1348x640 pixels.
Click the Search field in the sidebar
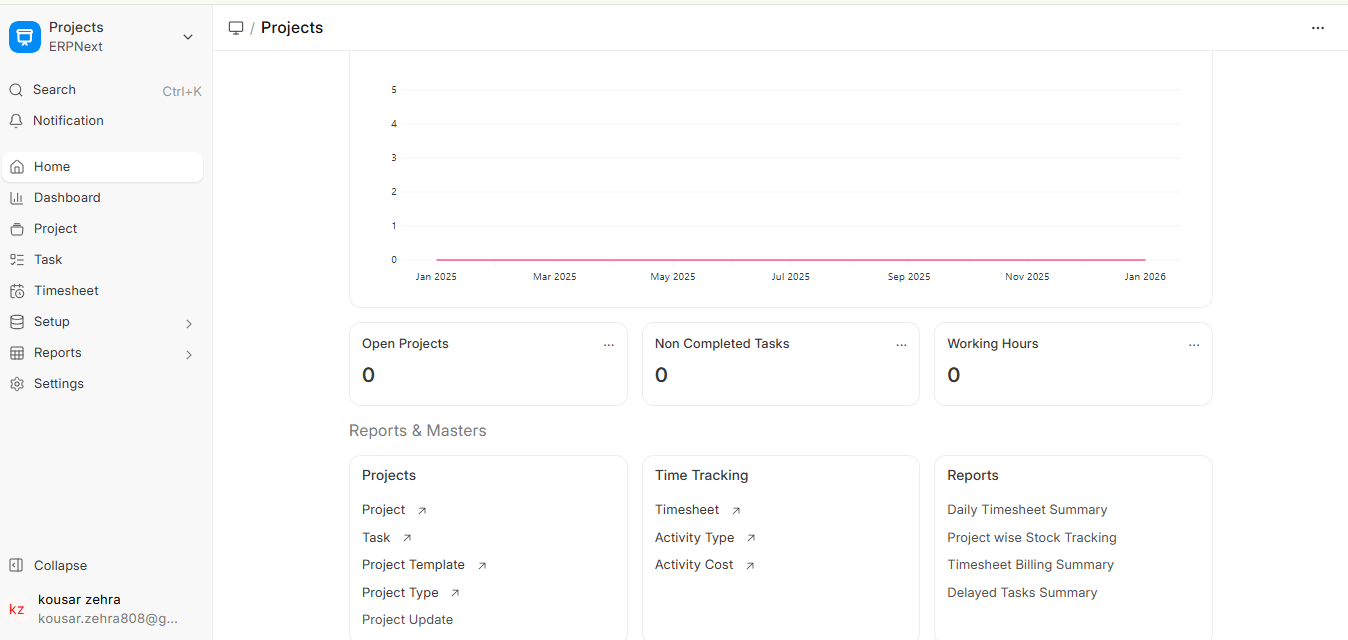(105, 90)
